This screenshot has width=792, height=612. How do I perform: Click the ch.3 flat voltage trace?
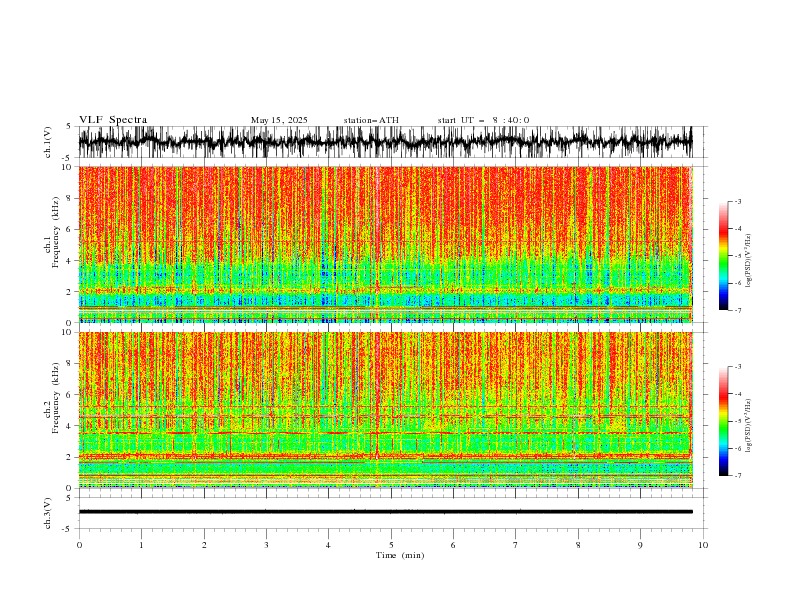point(385,512)
